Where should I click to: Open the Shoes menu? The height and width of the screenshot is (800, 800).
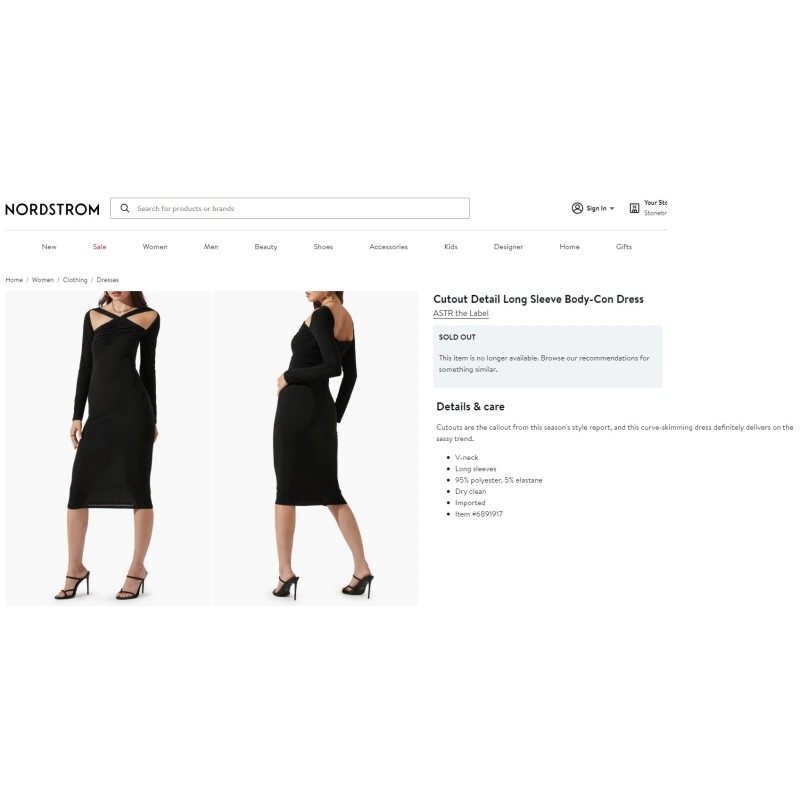coord(323,246)
